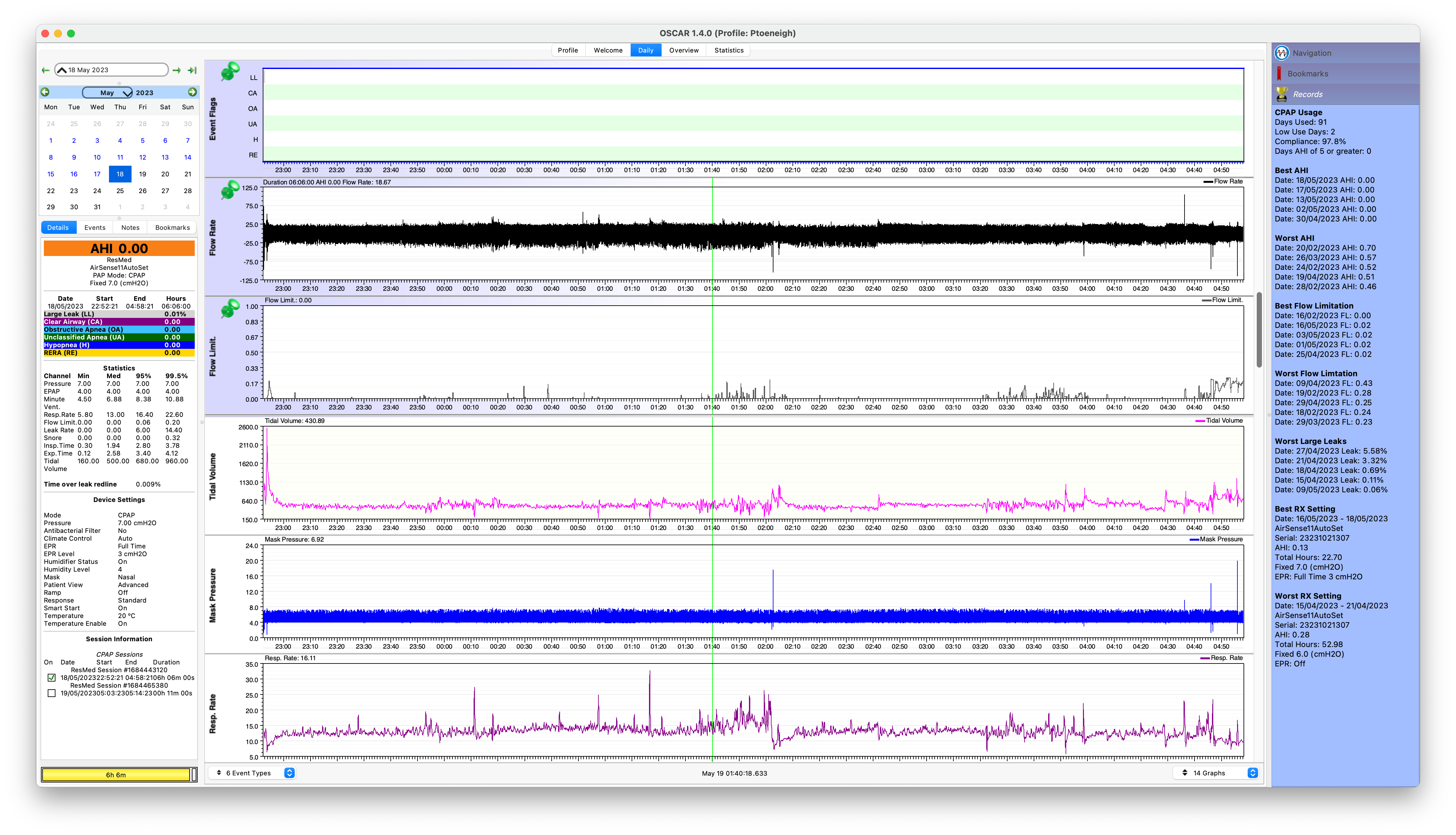Switch to the Statistics tab

click(728, 51)
